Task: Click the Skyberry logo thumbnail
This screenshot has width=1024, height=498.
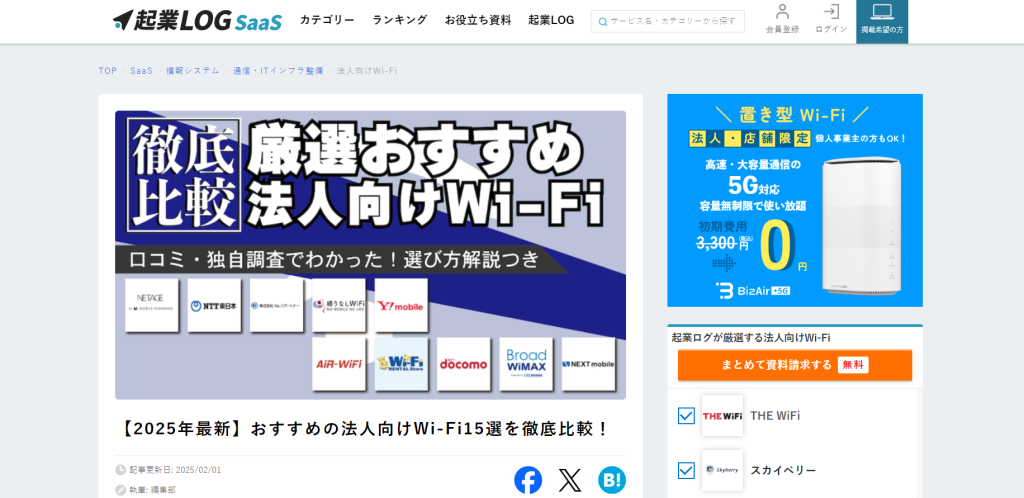Action: coord(722,471)
